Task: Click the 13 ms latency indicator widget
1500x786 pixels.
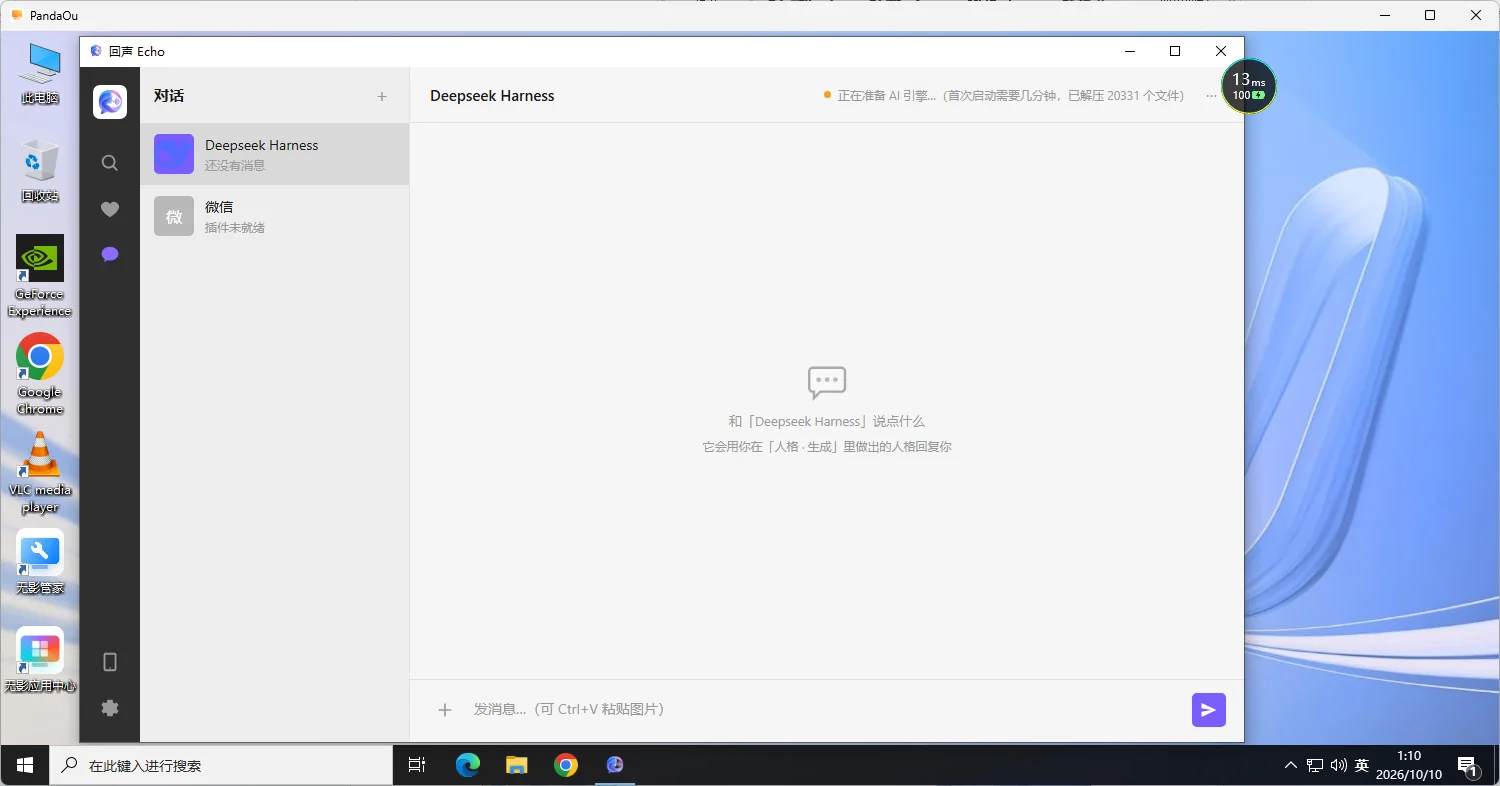Action: pos(1248,86)
